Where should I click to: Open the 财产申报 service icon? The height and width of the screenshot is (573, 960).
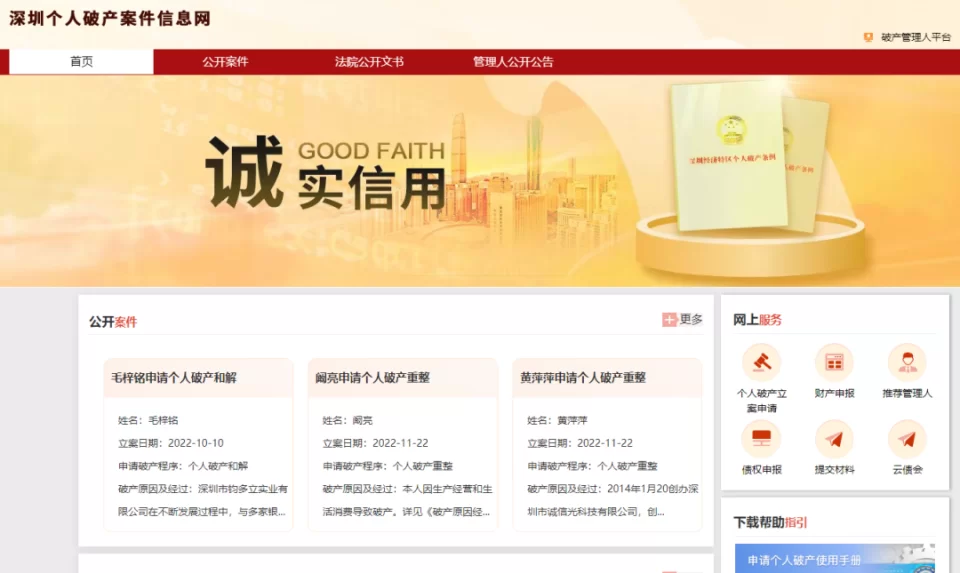834,362
